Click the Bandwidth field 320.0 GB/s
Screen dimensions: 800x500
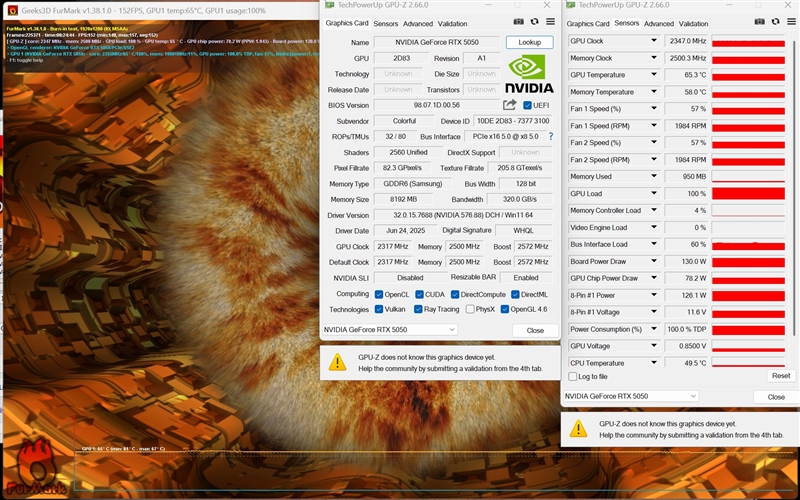[519, 199]
